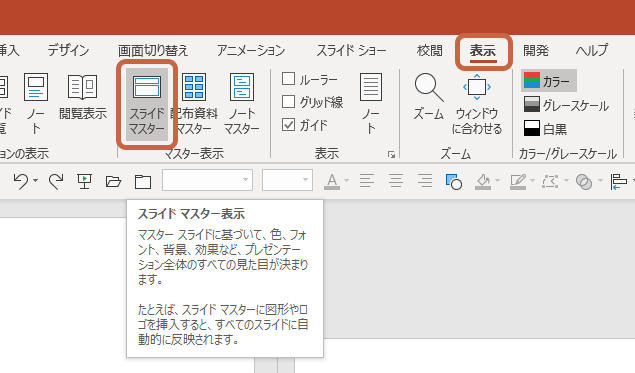Open Show group dialog launcher (表示)

[x=391, y=154]
